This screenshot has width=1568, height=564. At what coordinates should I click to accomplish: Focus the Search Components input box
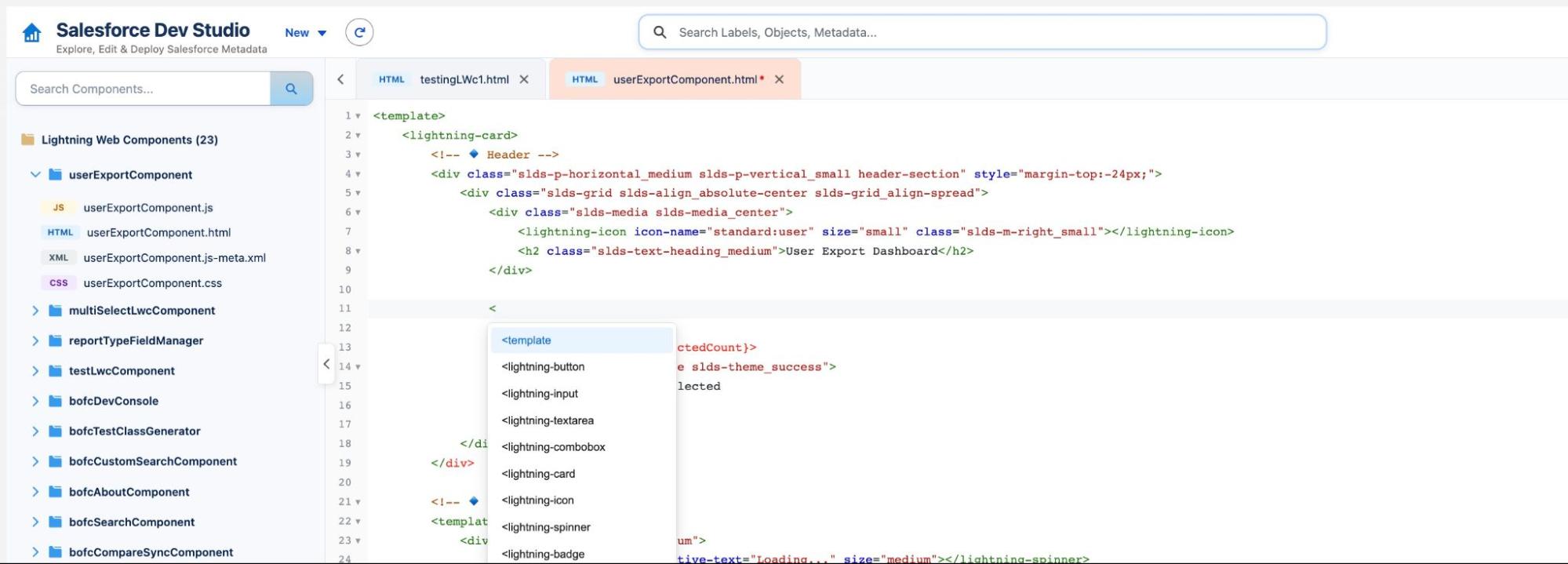pyautogui.click(x=143, y=89)
